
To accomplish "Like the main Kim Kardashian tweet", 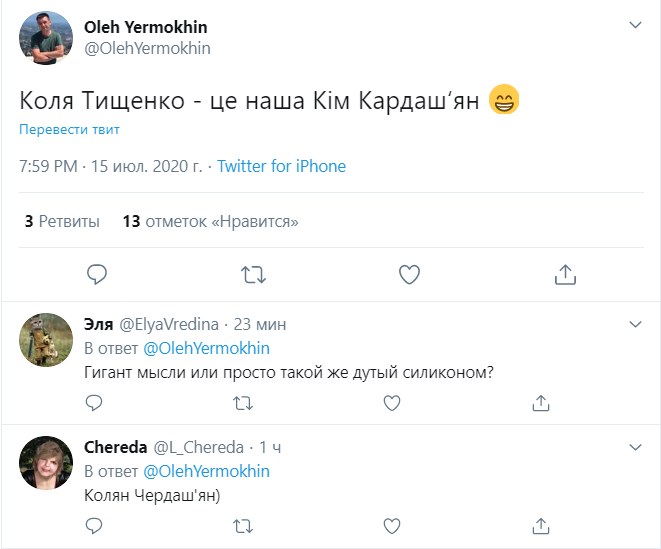I will [x=408, y=273].
